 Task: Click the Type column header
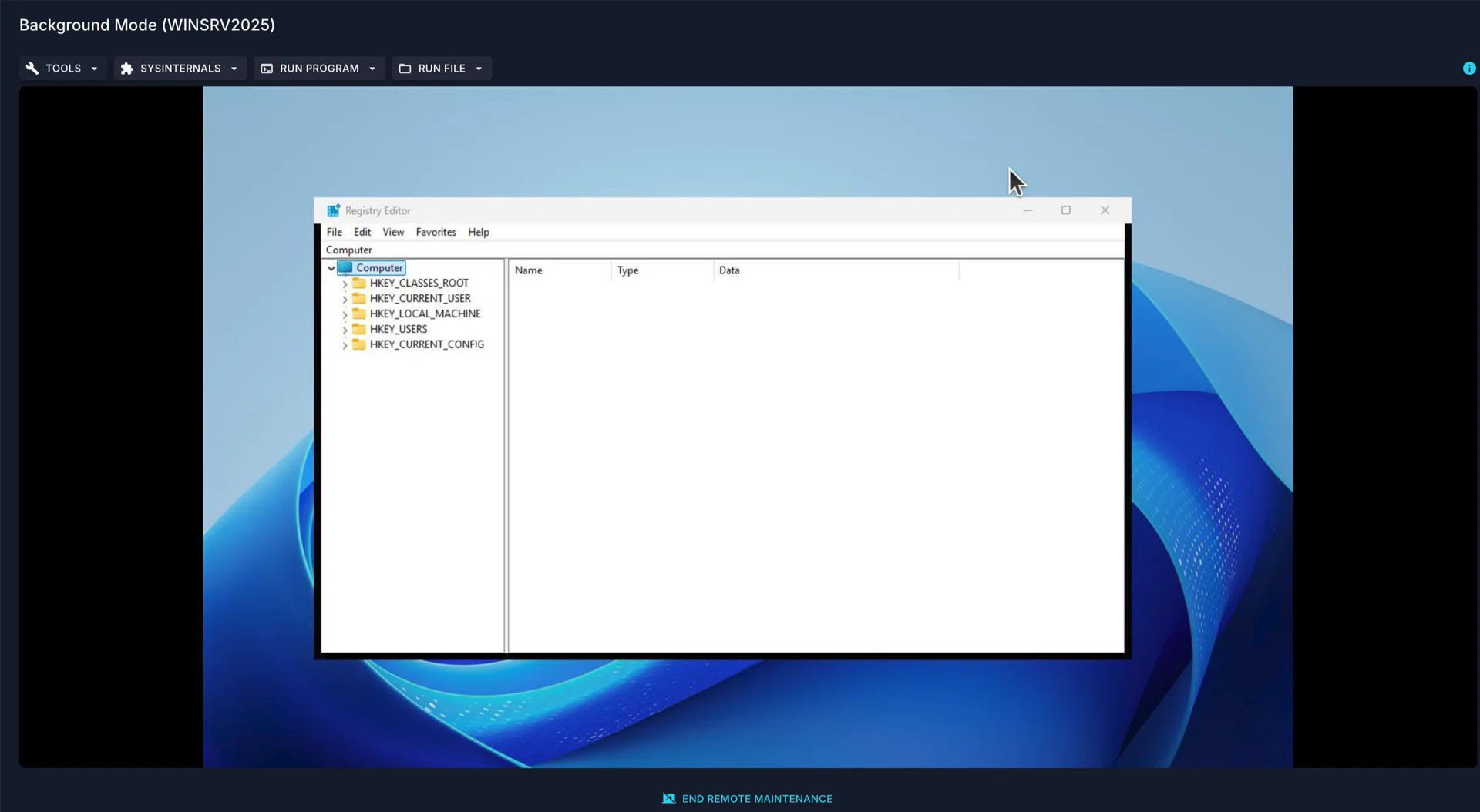click(x=663, y=270)
